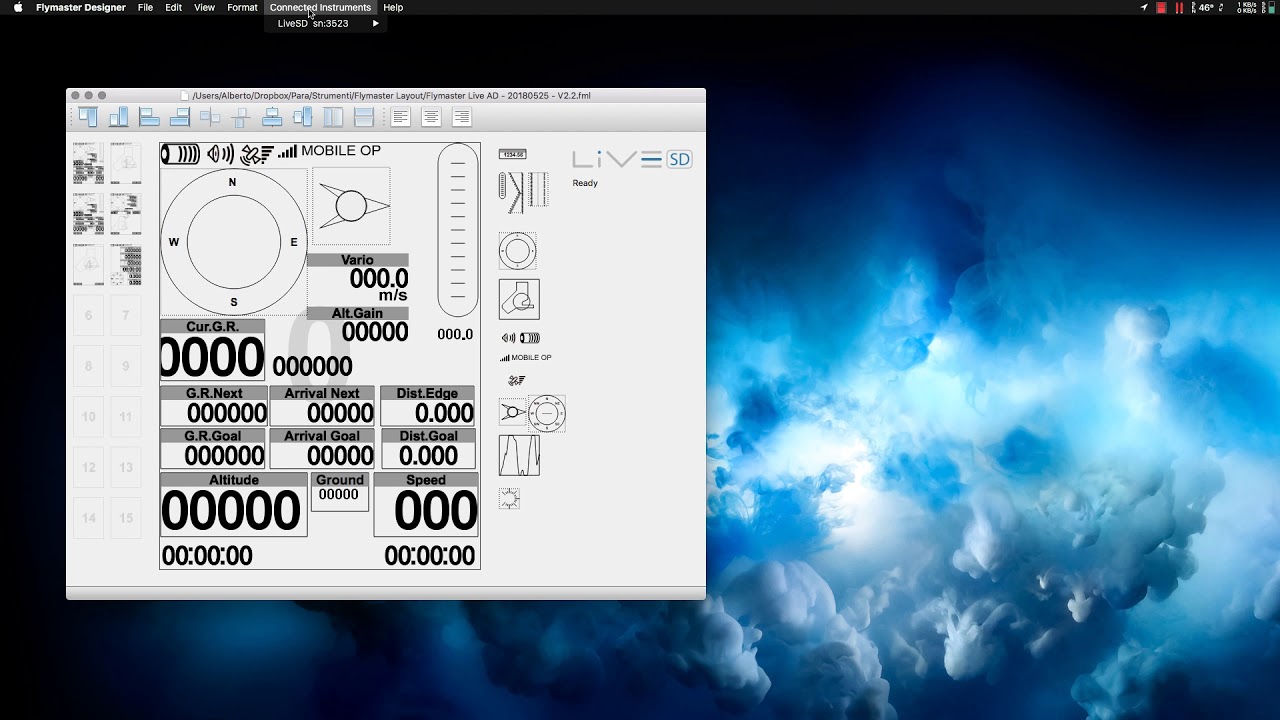The height and width of the screenshot is (720, 1280).
Task: Click the stacked-boxes vertical distribute icon
Action: pyautogui.click(x=272, y=117)
